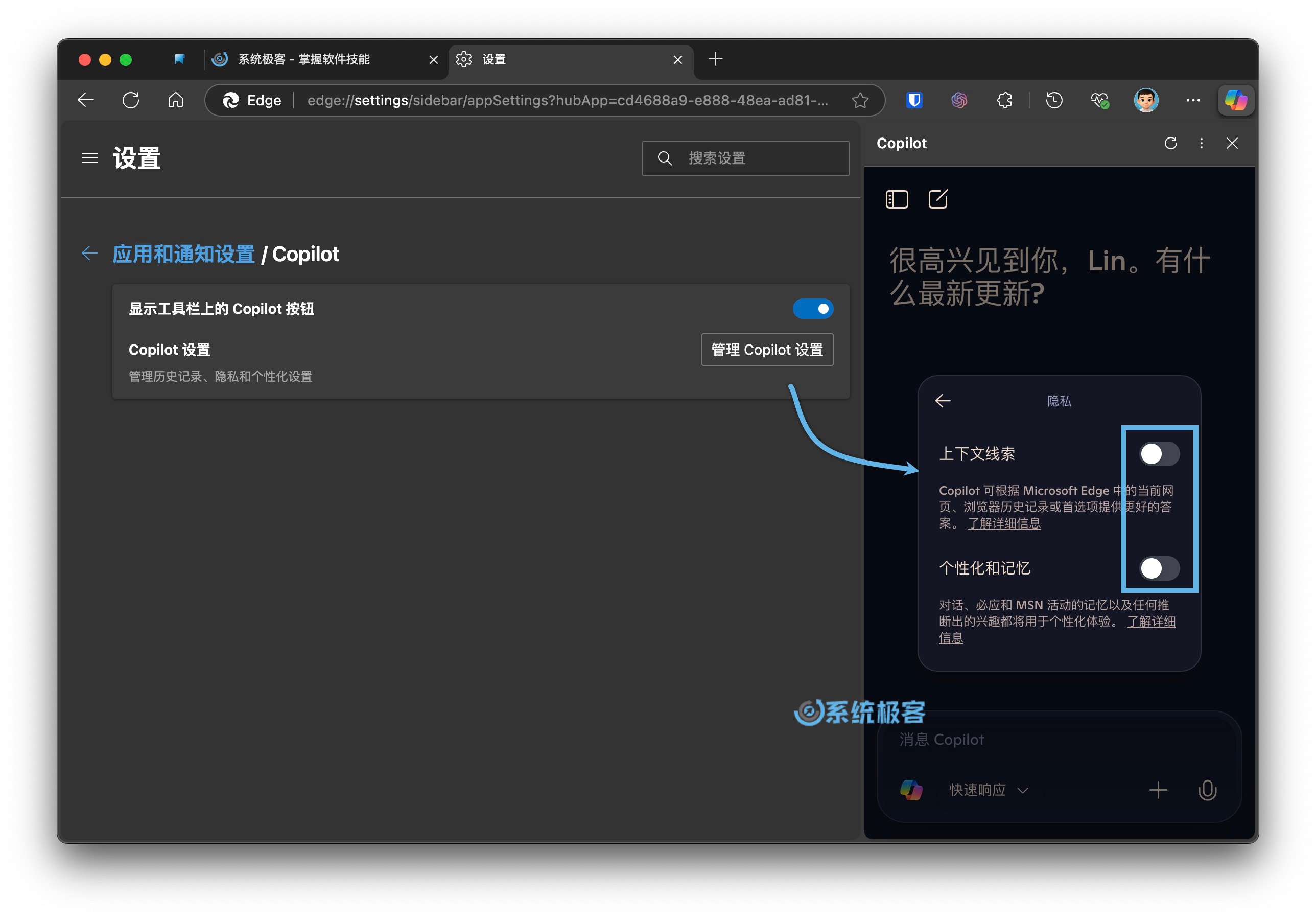
Task: Open the 应用和通知设置 breadcrumb link
Action: pyautogui.click(x=183, y=254)
